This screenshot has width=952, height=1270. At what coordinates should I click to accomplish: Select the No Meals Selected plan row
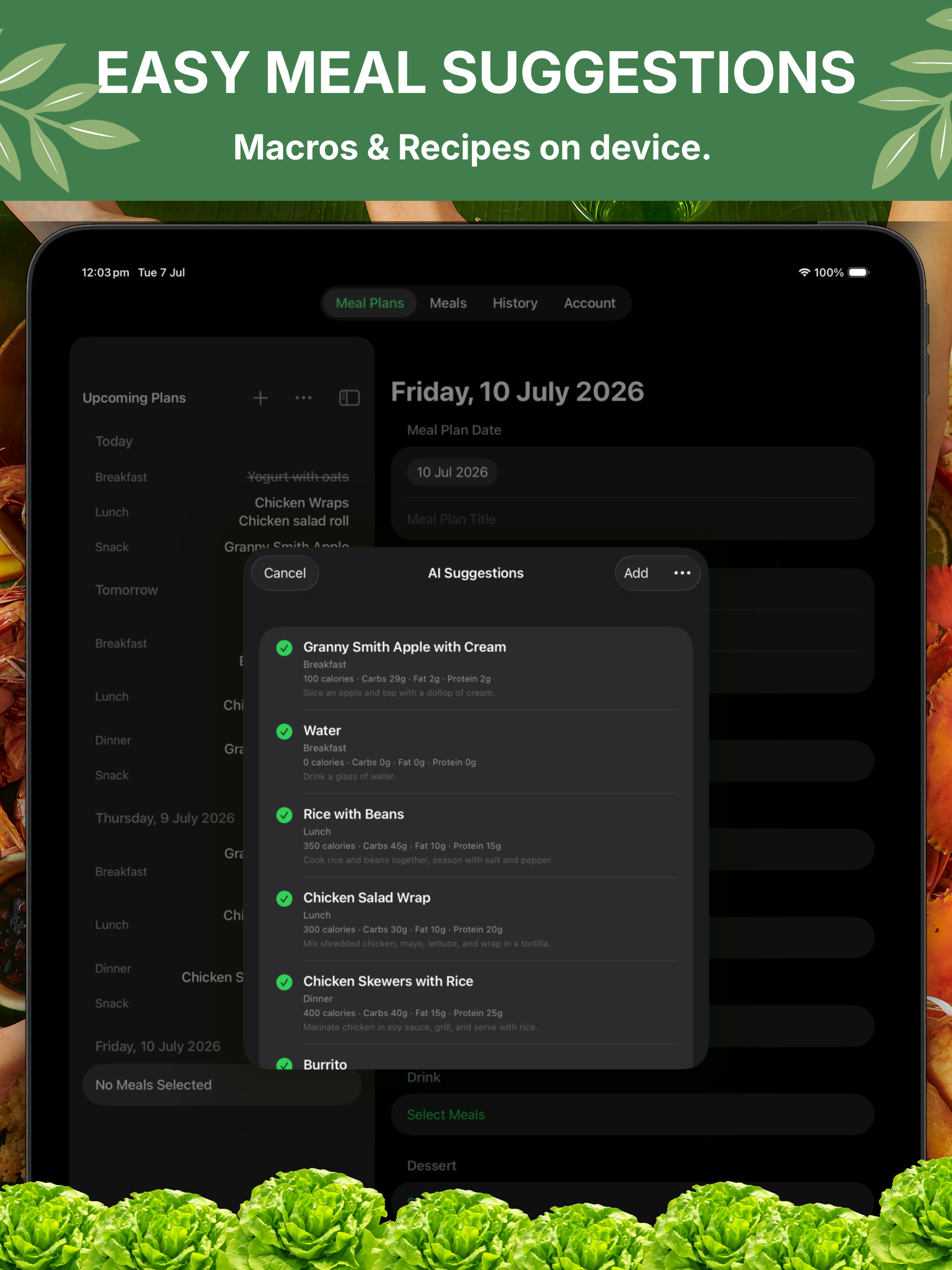pos(222,1085)
